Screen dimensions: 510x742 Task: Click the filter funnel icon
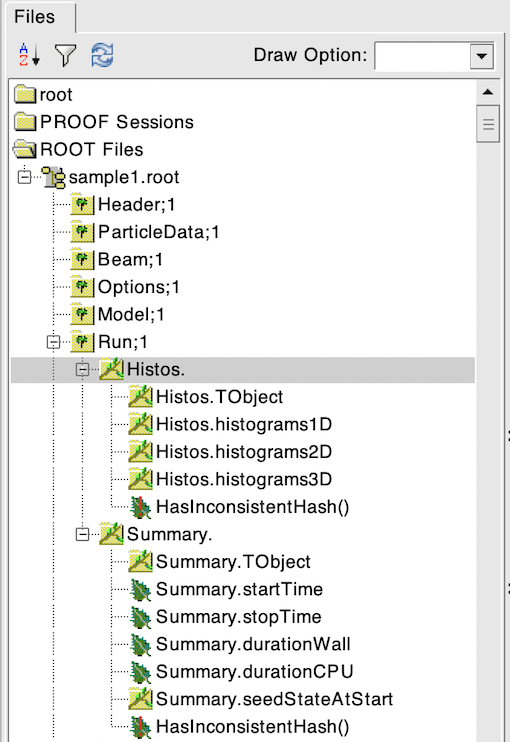pyautogui.click(x=65, y=55)
